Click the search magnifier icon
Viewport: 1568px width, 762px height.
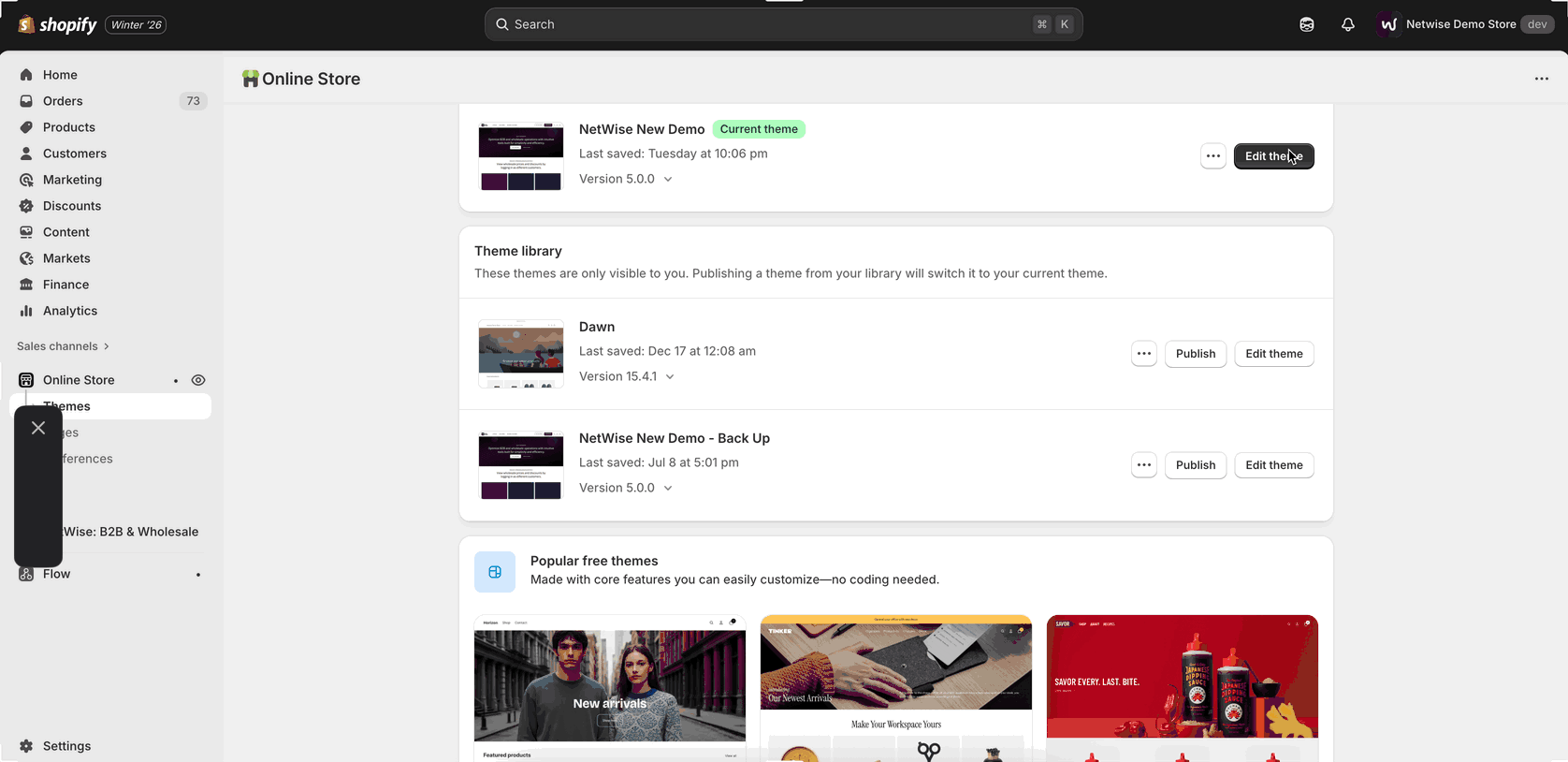(502, 24)
